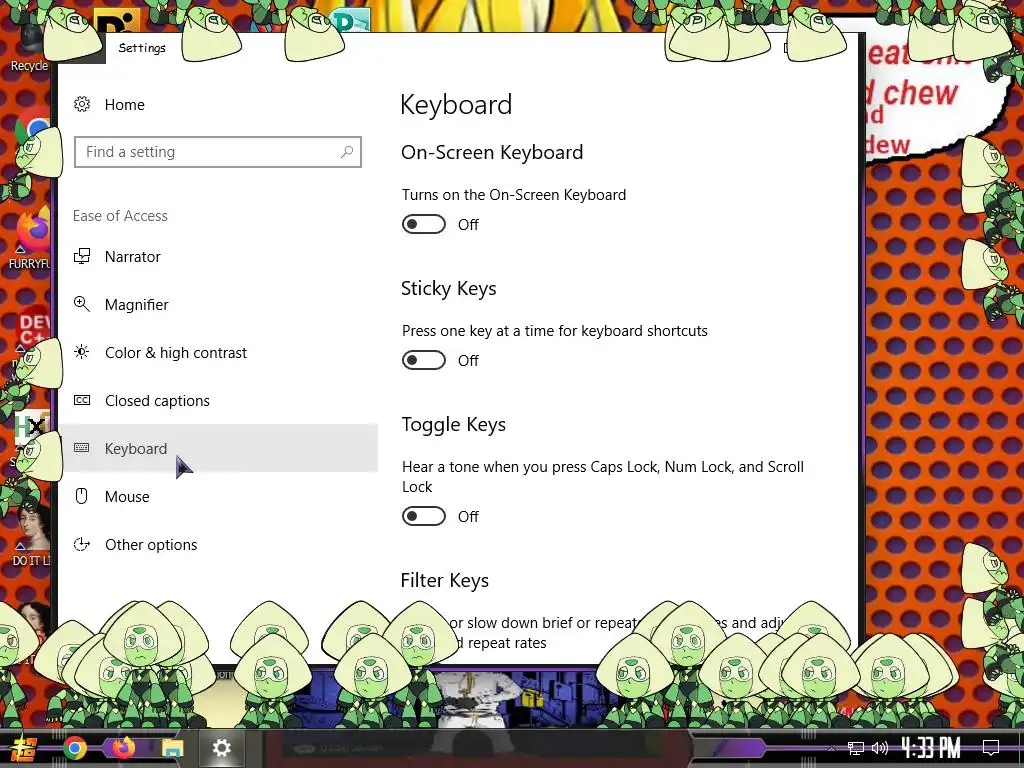Click the Ease of Access label

tap(120, 216)
